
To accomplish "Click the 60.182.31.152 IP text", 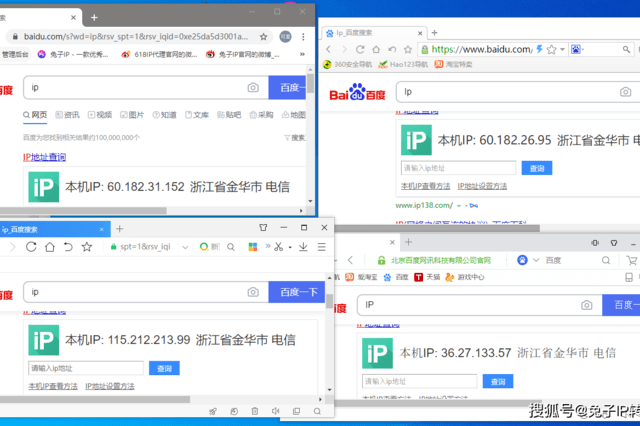I will click(x=146, y=187).
